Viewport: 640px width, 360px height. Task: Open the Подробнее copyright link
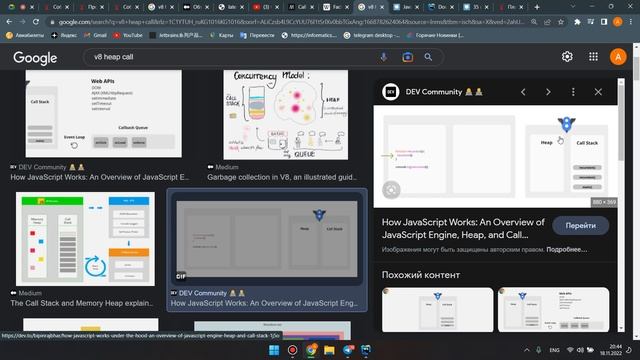click(x=567, y=249)
